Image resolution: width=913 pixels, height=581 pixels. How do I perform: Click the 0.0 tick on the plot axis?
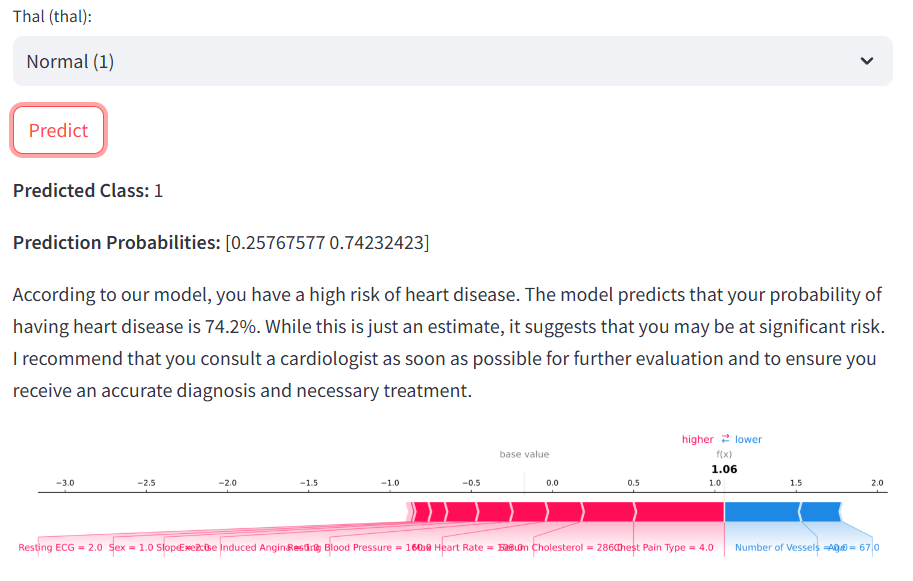pyautogui.click(x=552, y=483)
